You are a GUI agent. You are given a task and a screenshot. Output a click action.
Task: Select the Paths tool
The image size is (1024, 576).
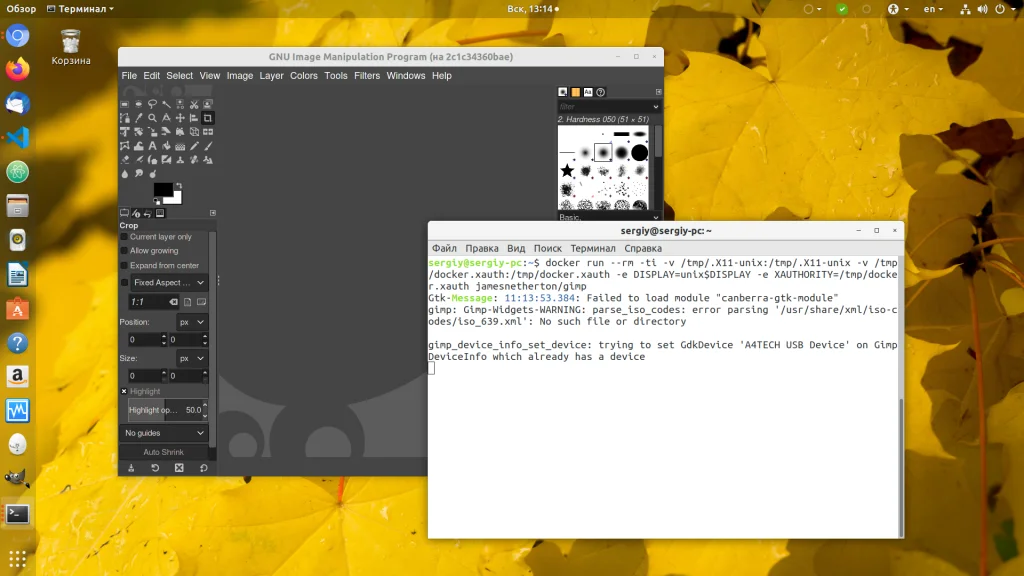(125, 118)
